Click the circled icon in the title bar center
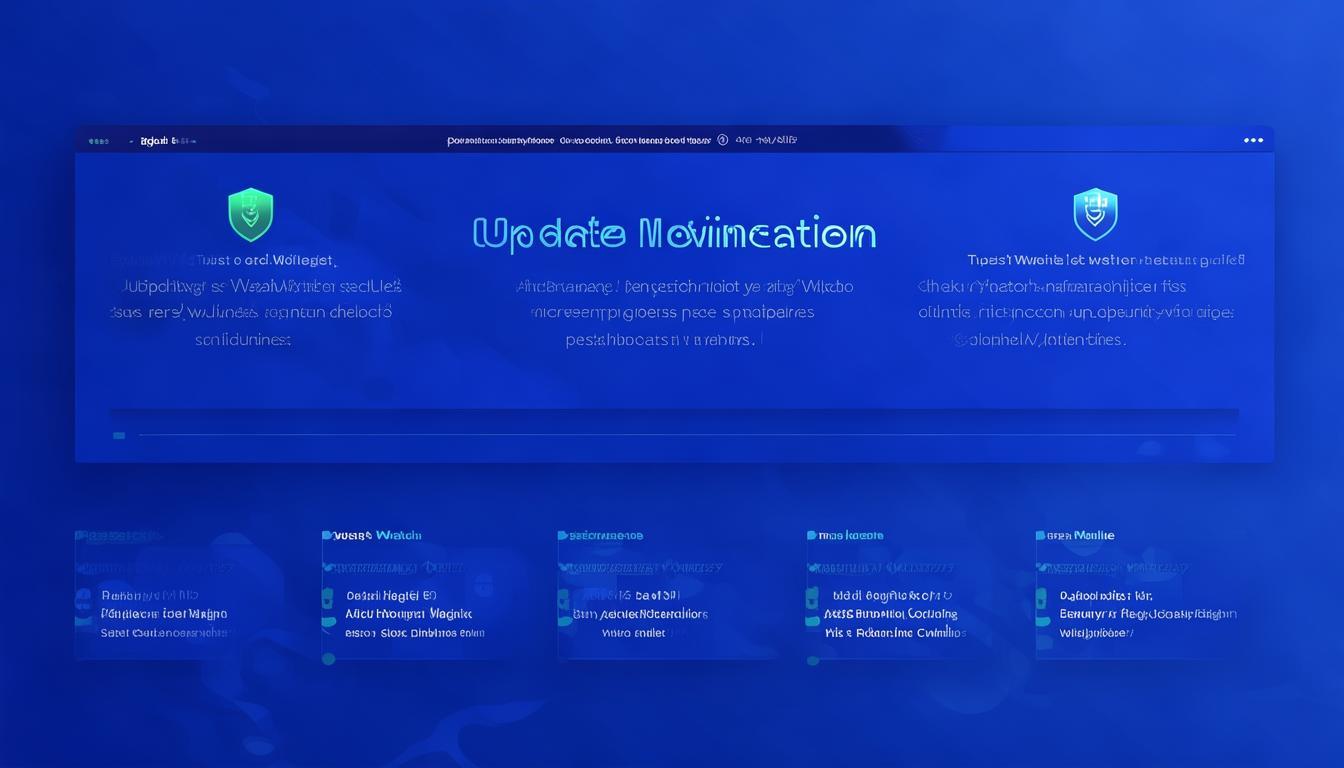The height and width of the screenshot is (768, 1344). [722, 141]
